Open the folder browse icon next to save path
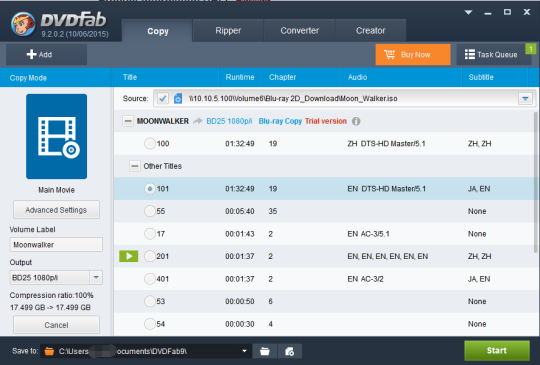This screenshot has height=365, width=540. pyautogui.click(x=264, y=351)
